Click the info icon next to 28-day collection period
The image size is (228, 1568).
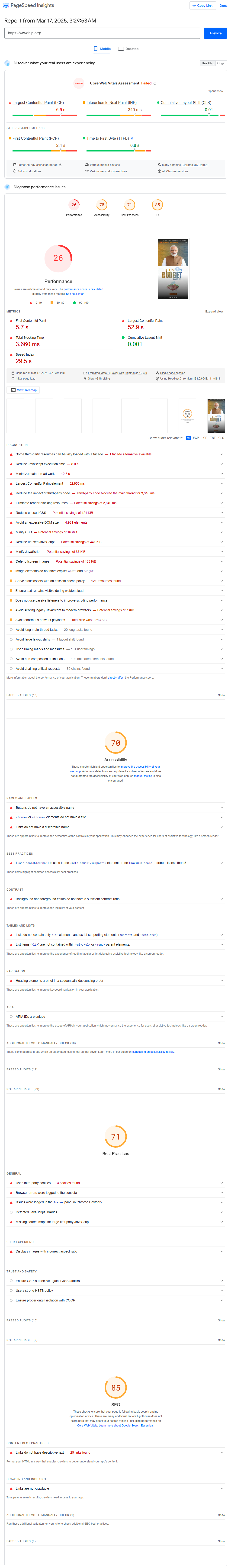coord(61,165)
